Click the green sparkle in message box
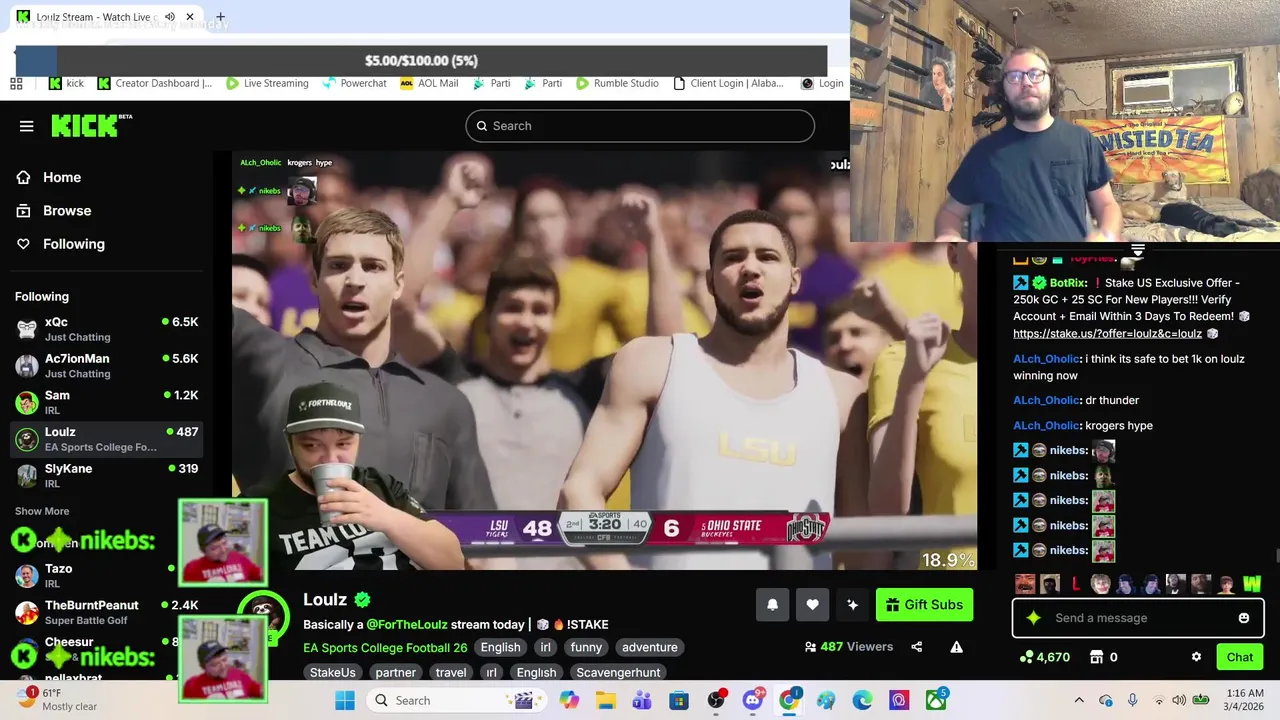This screenshot has height=720, width=1280. point(1033,618)
